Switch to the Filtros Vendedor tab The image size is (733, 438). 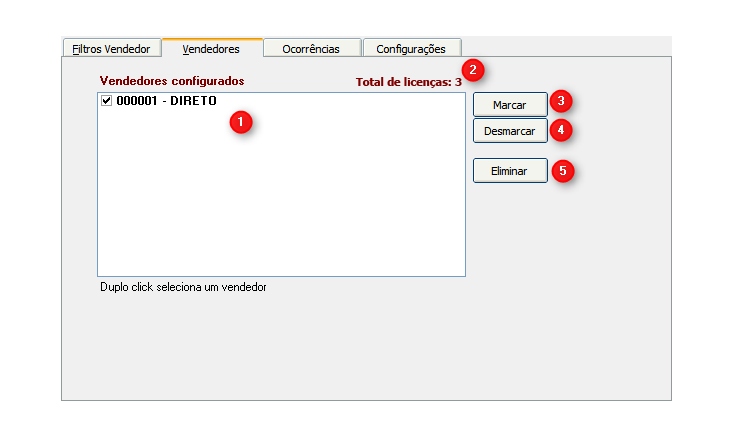[x=112, y=49]
